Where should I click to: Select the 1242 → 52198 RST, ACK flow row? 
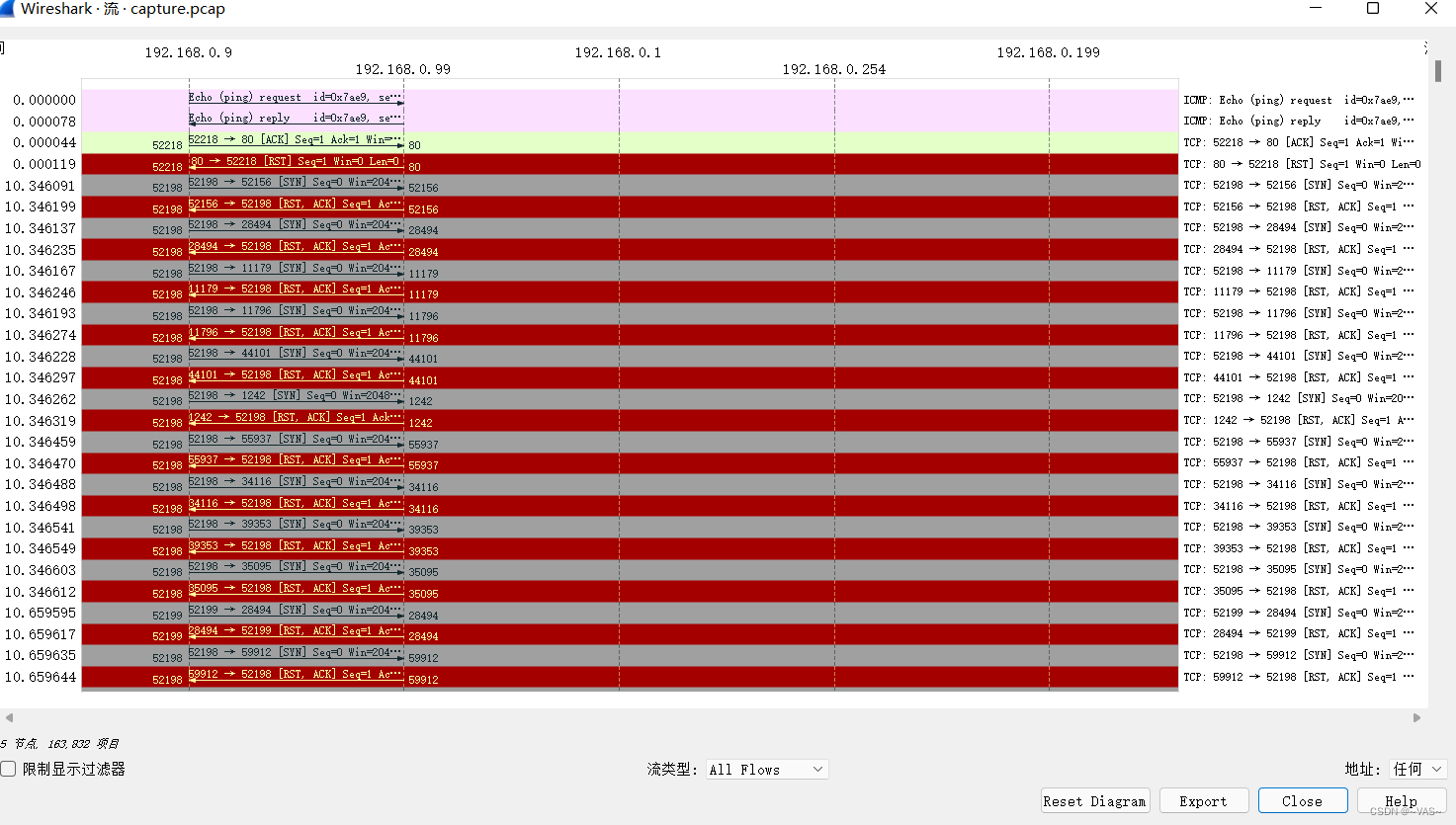pyautogui.click(x=630, y=421)
